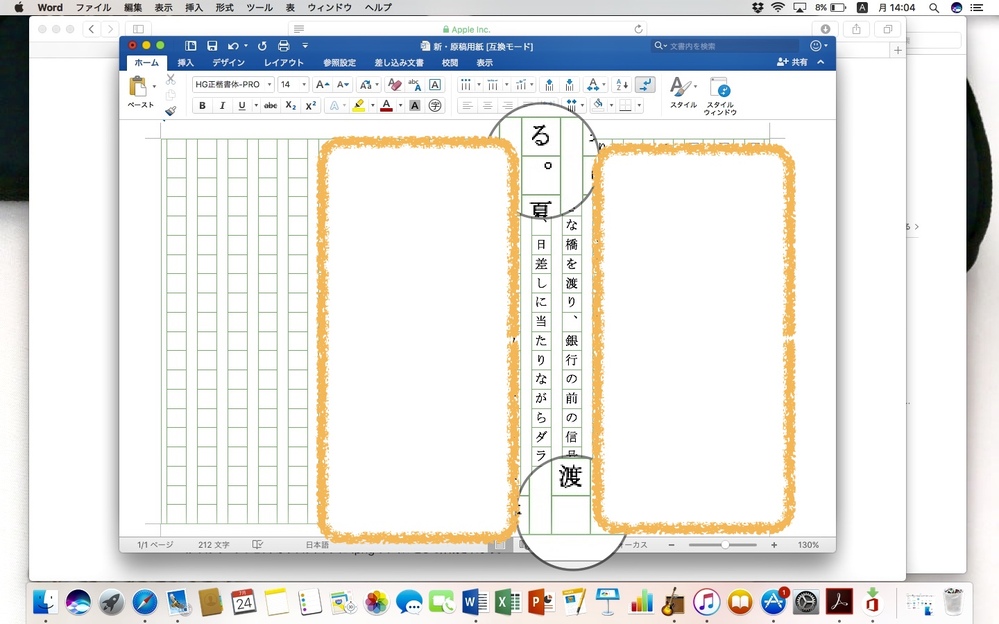Toggle Bold formatting
The image size is (999, 624).
(x=202, y=105)
